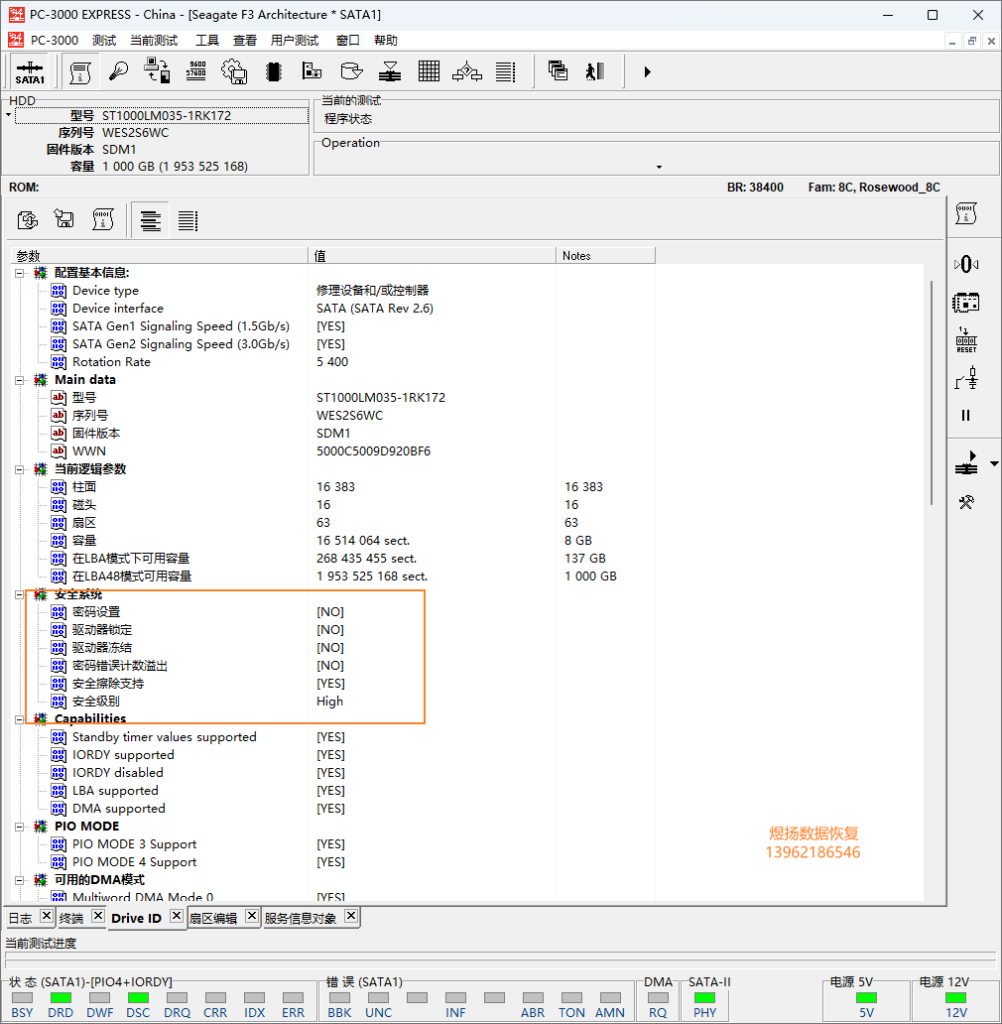Click the save Drive ID icon

coord(64,219)
